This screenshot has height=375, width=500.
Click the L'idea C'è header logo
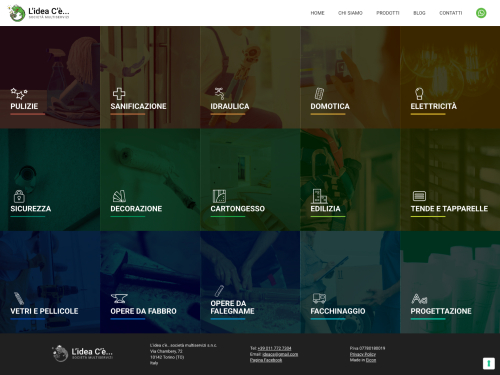pos(39,13)
